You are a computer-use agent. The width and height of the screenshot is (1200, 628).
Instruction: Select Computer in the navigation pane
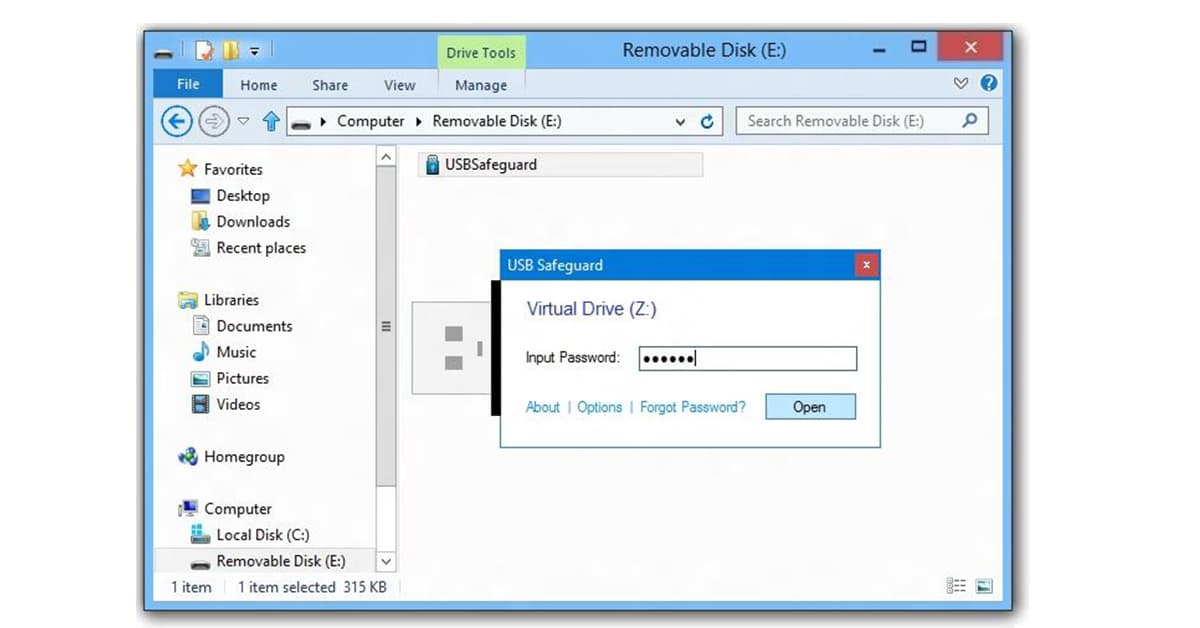pyautogui.click(x=238, y=508)
